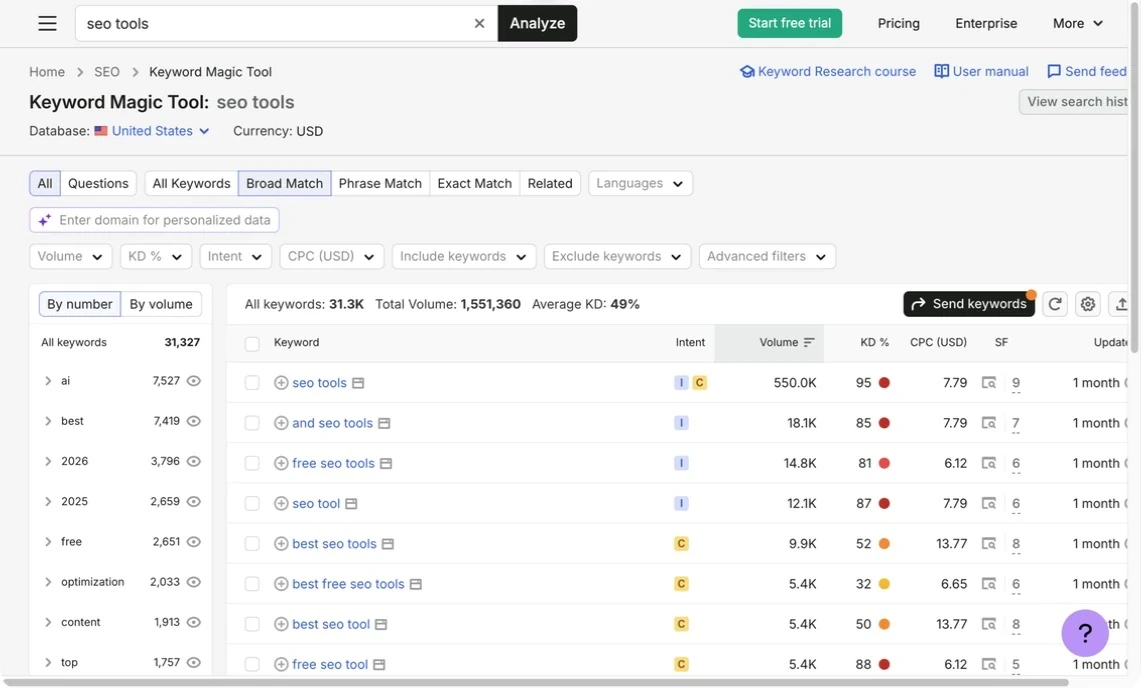This screenshot has width=1141, height=688.
Task: Open SERP icon next to 'and seo tools'
Action: click(384, 423)
